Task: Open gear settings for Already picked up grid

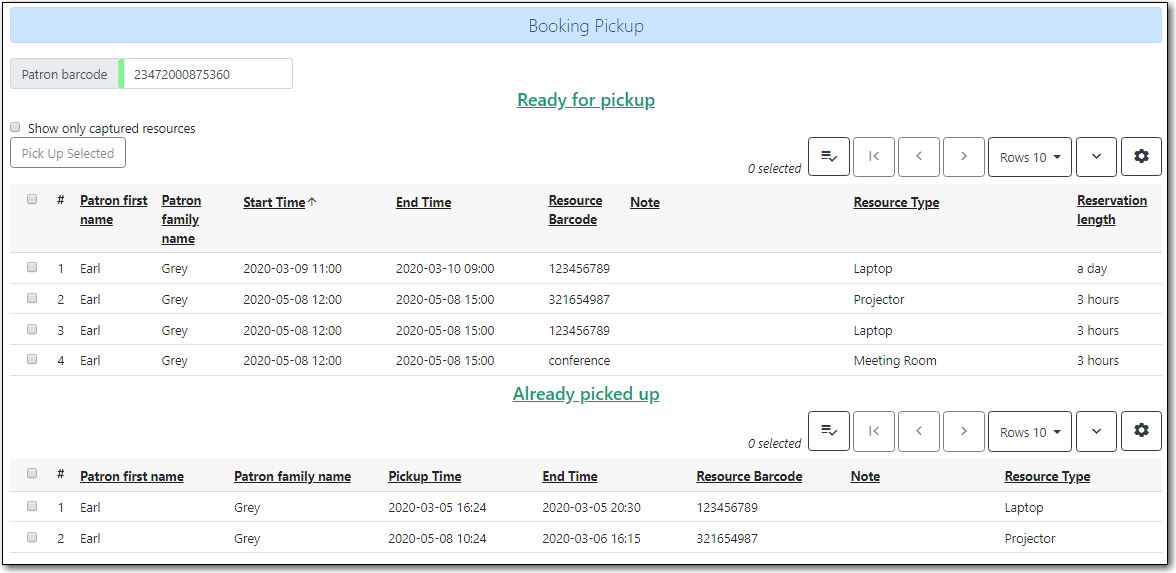Action: (1141, 432)
